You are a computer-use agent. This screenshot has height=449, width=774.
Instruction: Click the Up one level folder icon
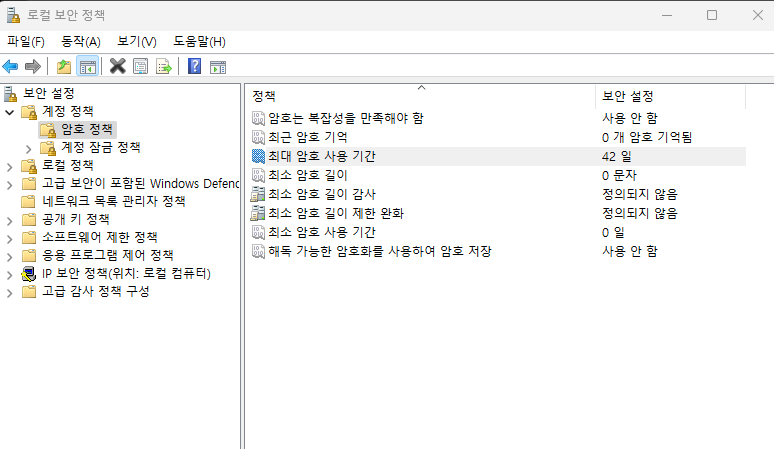[x=64, y=66]
